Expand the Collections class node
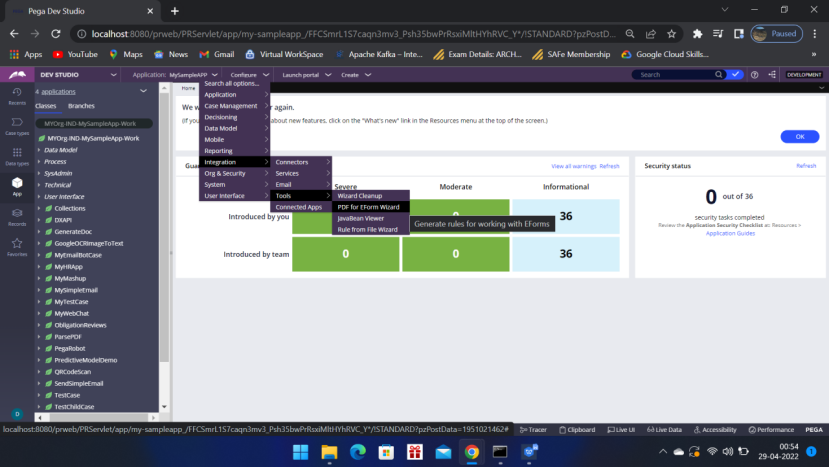Image resolution: width=830 pixels, height=467 pixels. [x=39, y=208]
